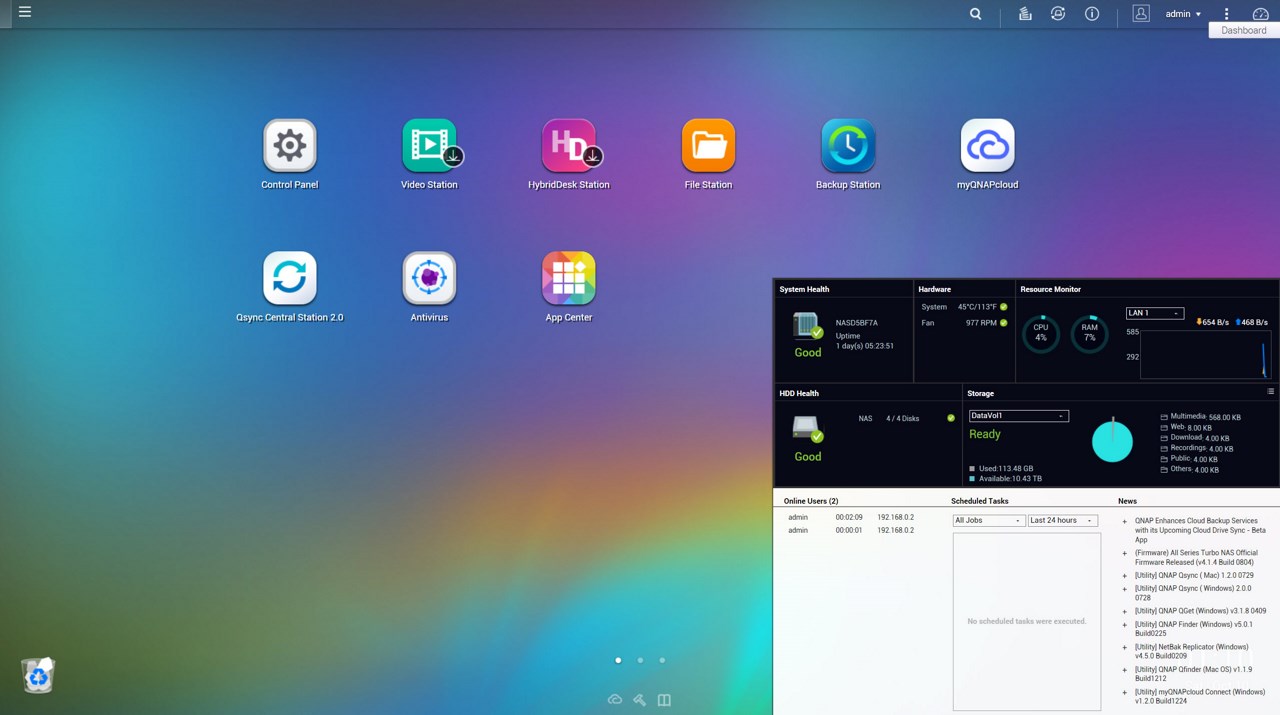
Task: Click the Recordings folder entry in Storage
Action: pos(1197,448)
